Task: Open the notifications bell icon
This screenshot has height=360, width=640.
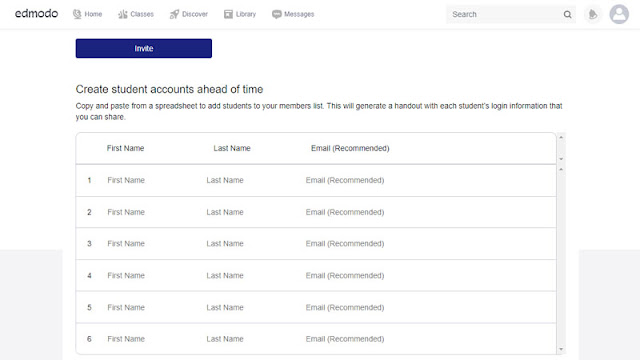Action: (593, 14)
